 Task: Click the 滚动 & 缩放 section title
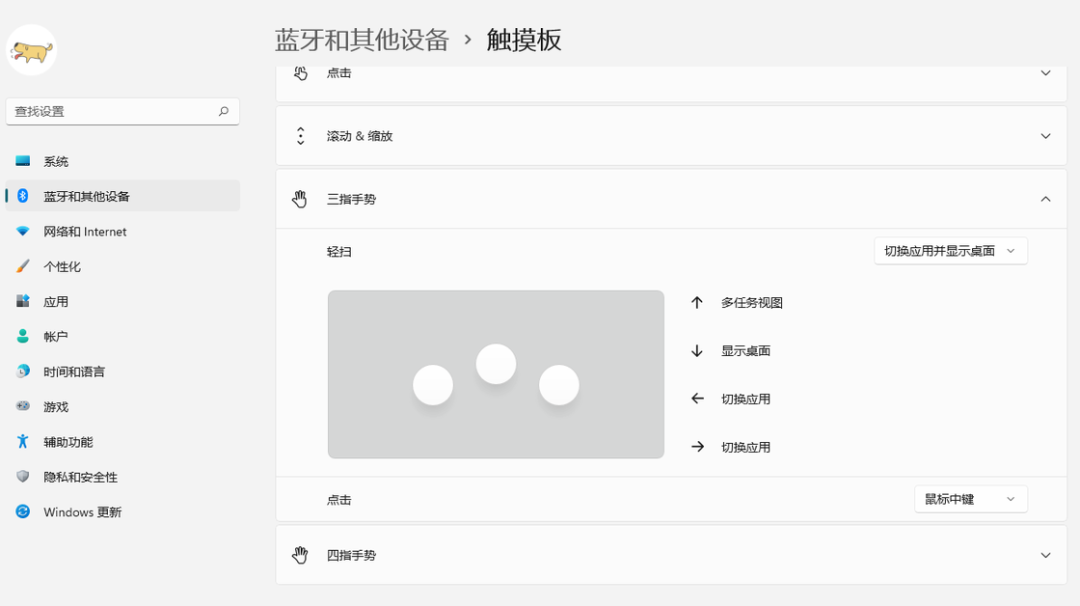pos(360,136)
